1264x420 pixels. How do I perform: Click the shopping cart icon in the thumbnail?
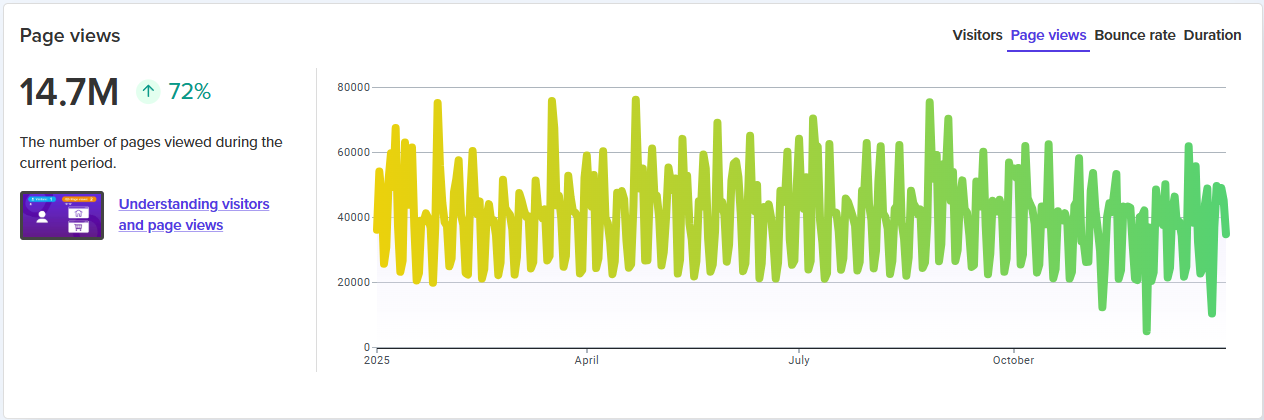77,227
